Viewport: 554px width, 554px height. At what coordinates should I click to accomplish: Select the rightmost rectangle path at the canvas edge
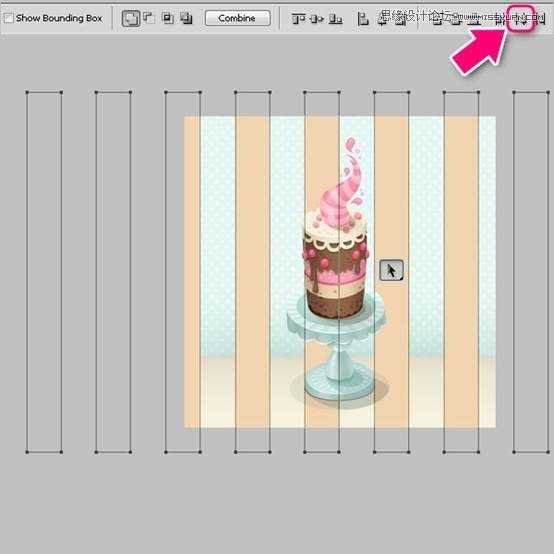coord(531,272)
